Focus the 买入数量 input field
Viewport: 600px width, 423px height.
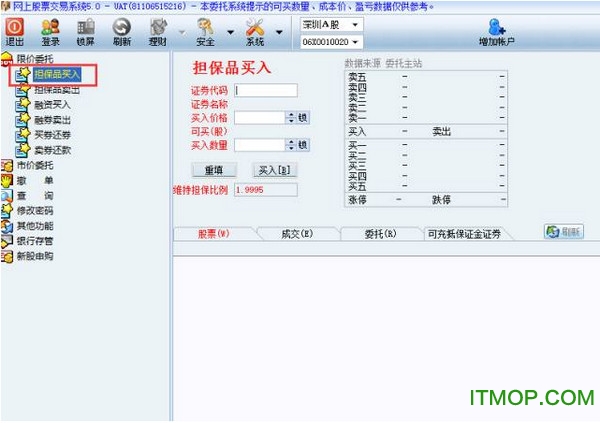tap(259, 145)
